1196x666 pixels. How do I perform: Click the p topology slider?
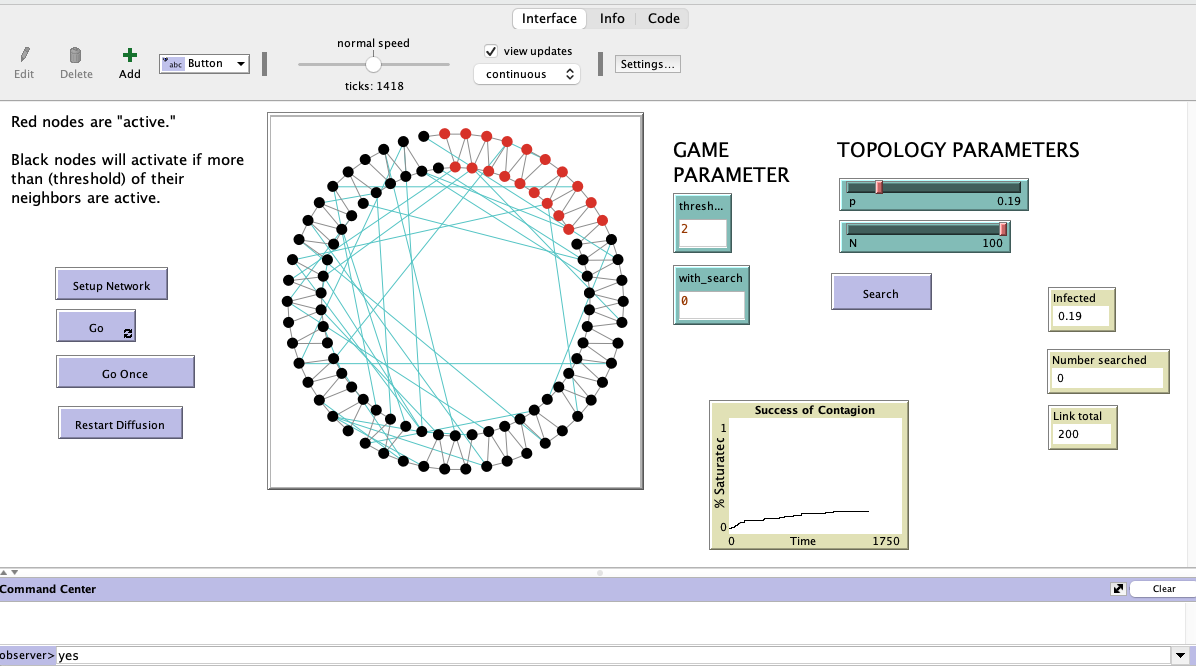(933, 187)
